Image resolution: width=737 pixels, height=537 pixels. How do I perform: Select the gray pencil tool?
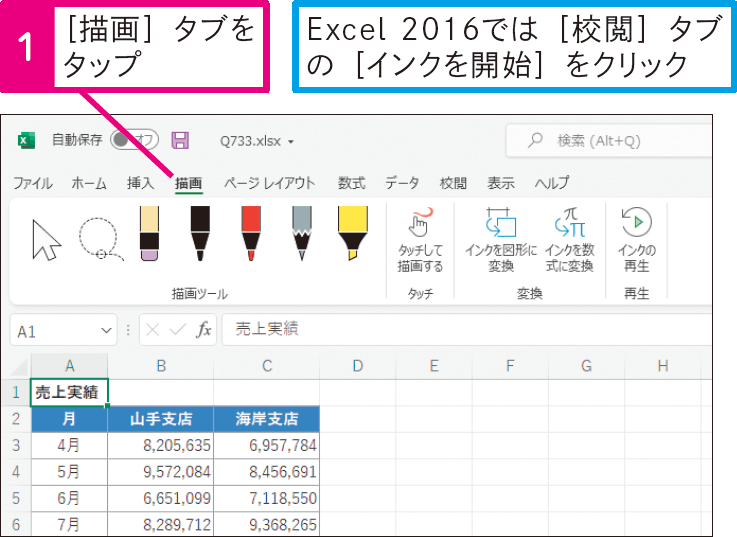coord(302,233)
